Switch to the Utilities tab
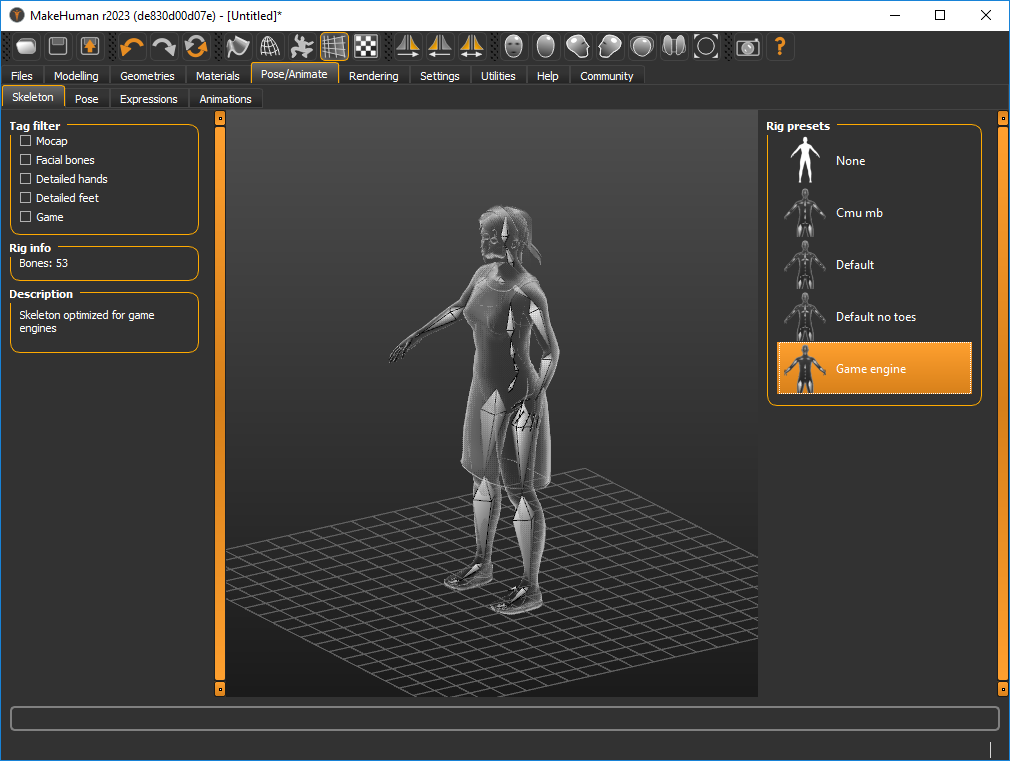This screenshot has width=1010, height=761. [499, 75]
